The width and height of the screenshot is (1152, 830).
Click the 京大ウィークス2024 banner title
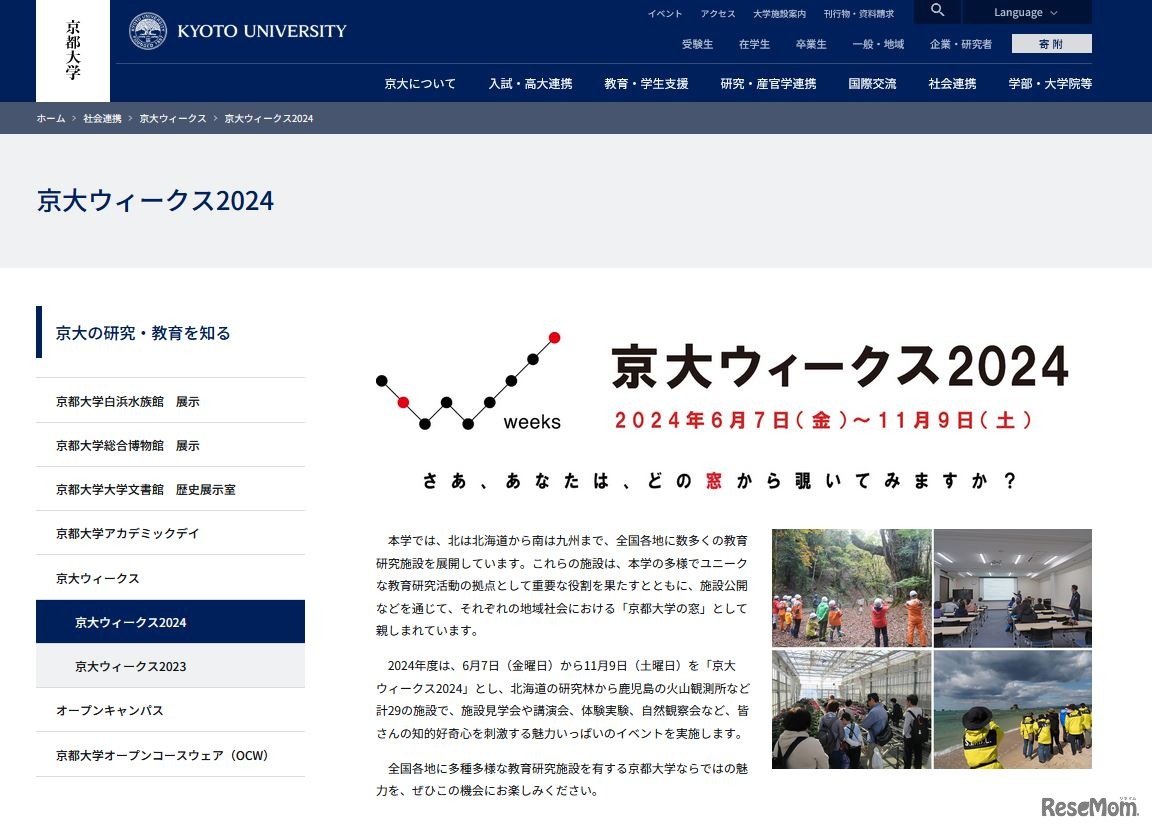coord(840,366)
